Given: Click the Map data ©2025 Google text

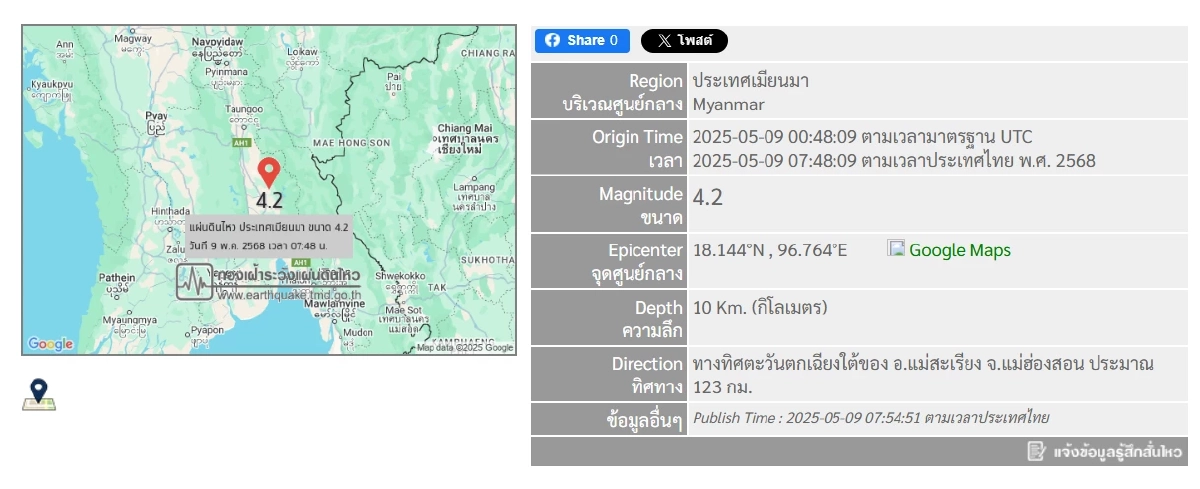Looking at the screenshot, I should 465,348.
